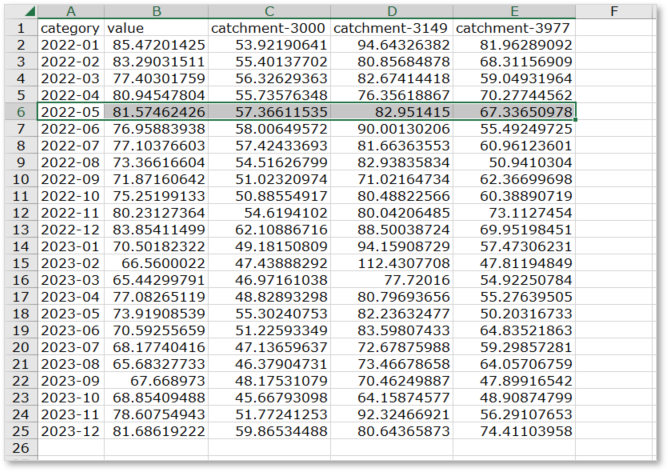The height and width of the screenshot is (472, 668).
Task: Select column B header
Action: coord(155,12)
